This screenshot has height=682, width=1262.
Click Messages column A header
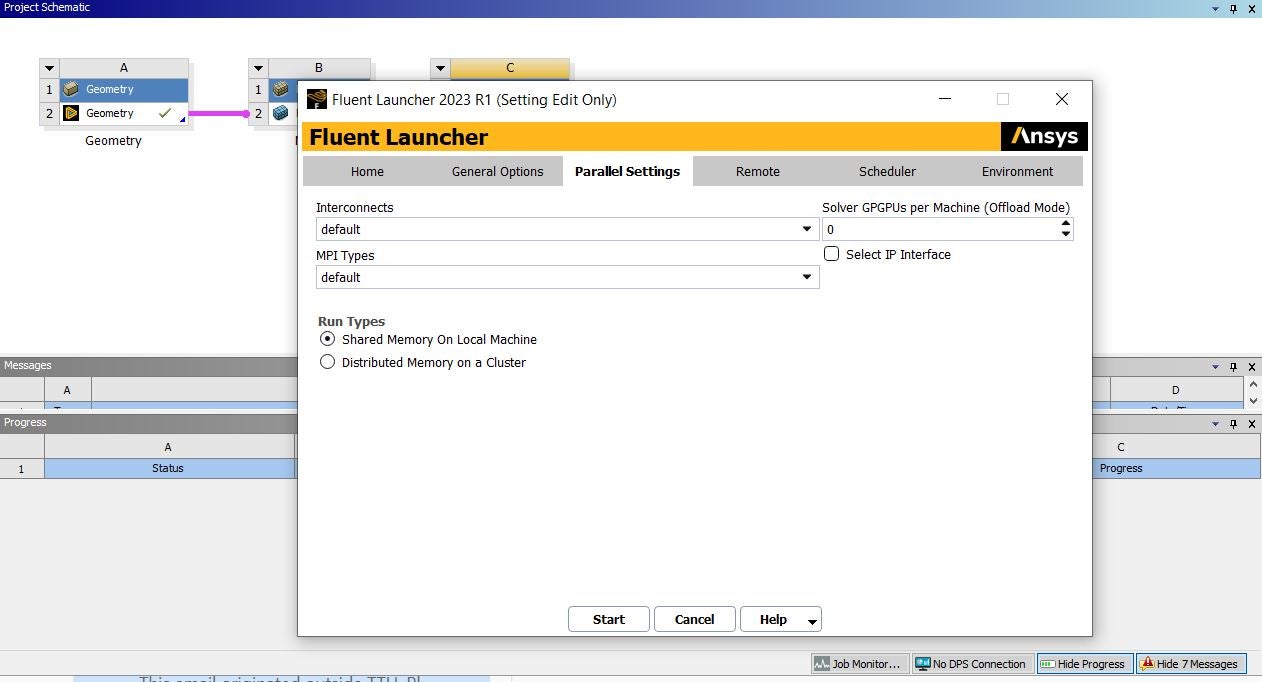click(x=67, y=390)
